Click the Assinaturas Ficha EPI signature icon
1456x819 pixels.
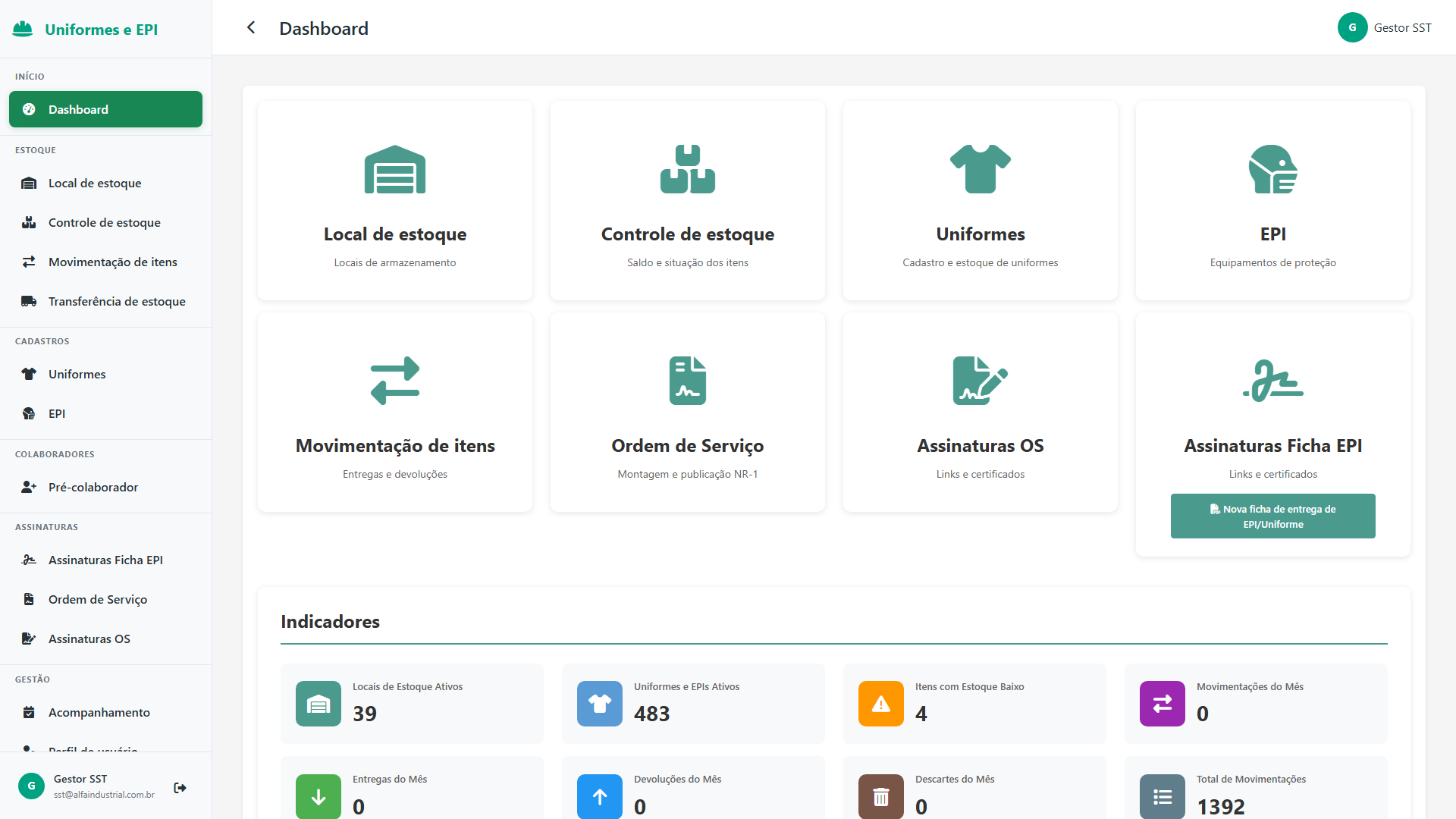tap(1273, 381)
